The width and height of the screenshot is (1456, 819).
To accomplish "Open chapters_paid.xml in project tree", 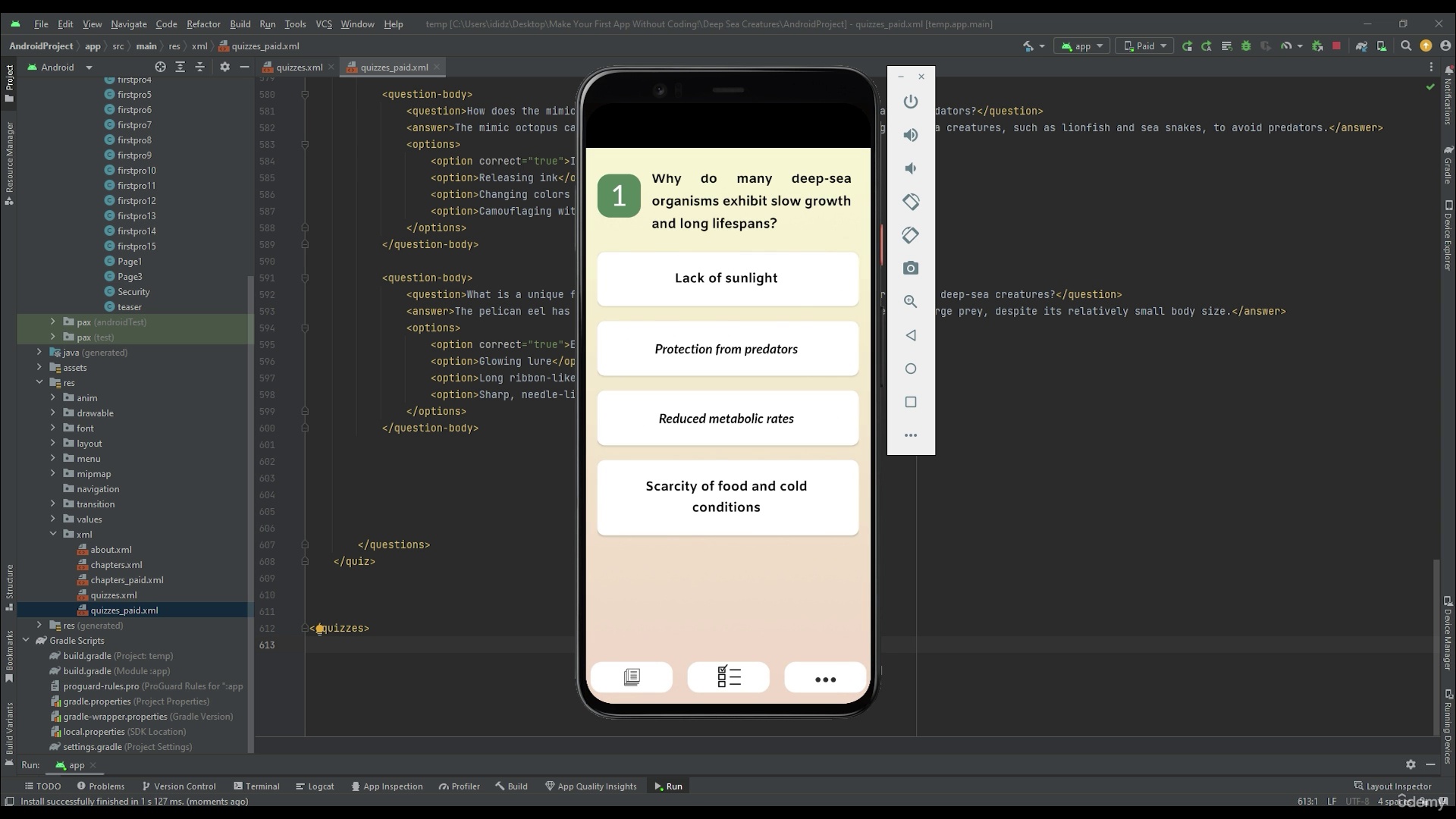I will [x=126, y=580].
